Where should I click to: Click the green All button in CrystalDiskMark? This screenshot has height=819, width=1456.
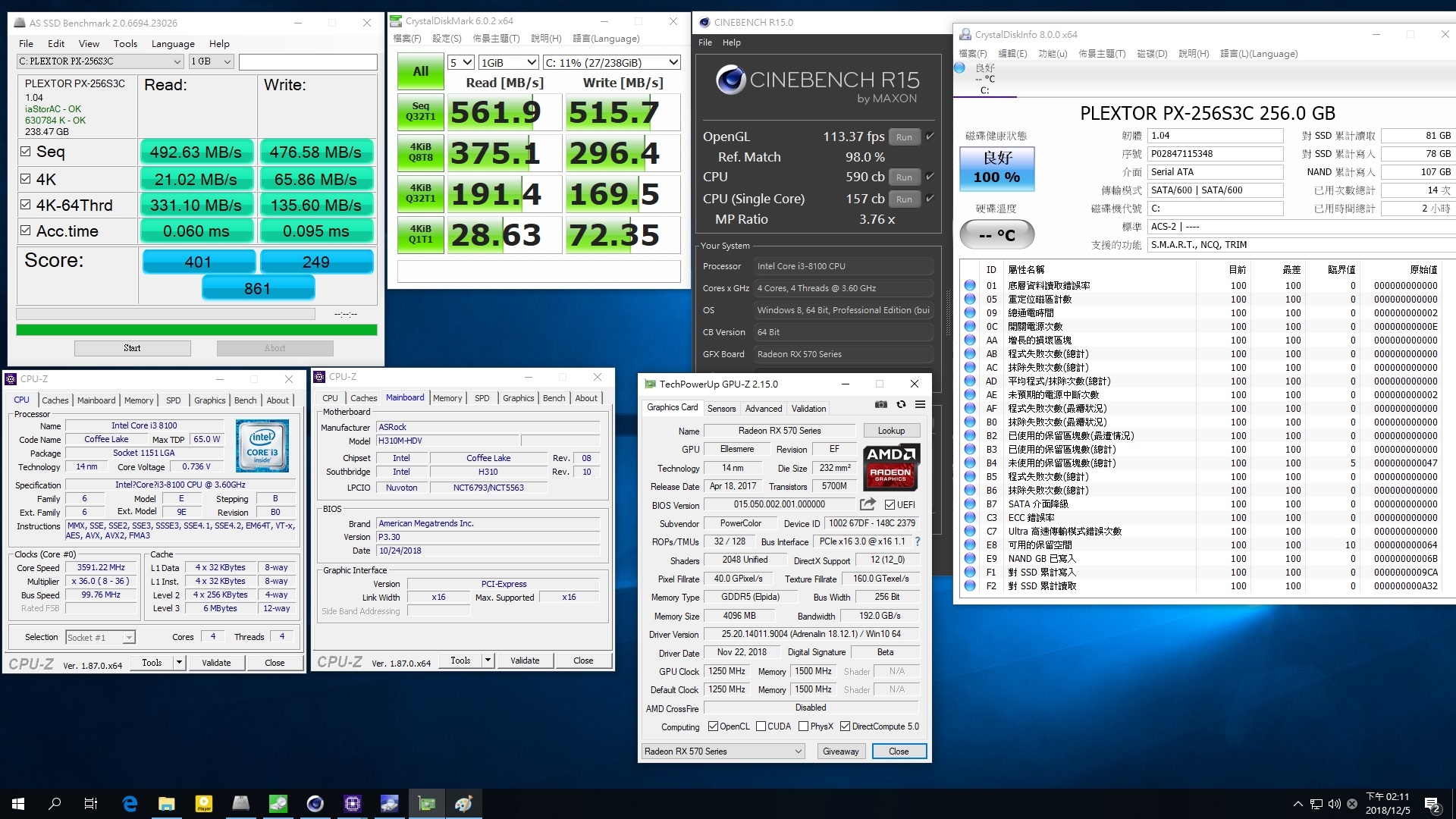421,71
